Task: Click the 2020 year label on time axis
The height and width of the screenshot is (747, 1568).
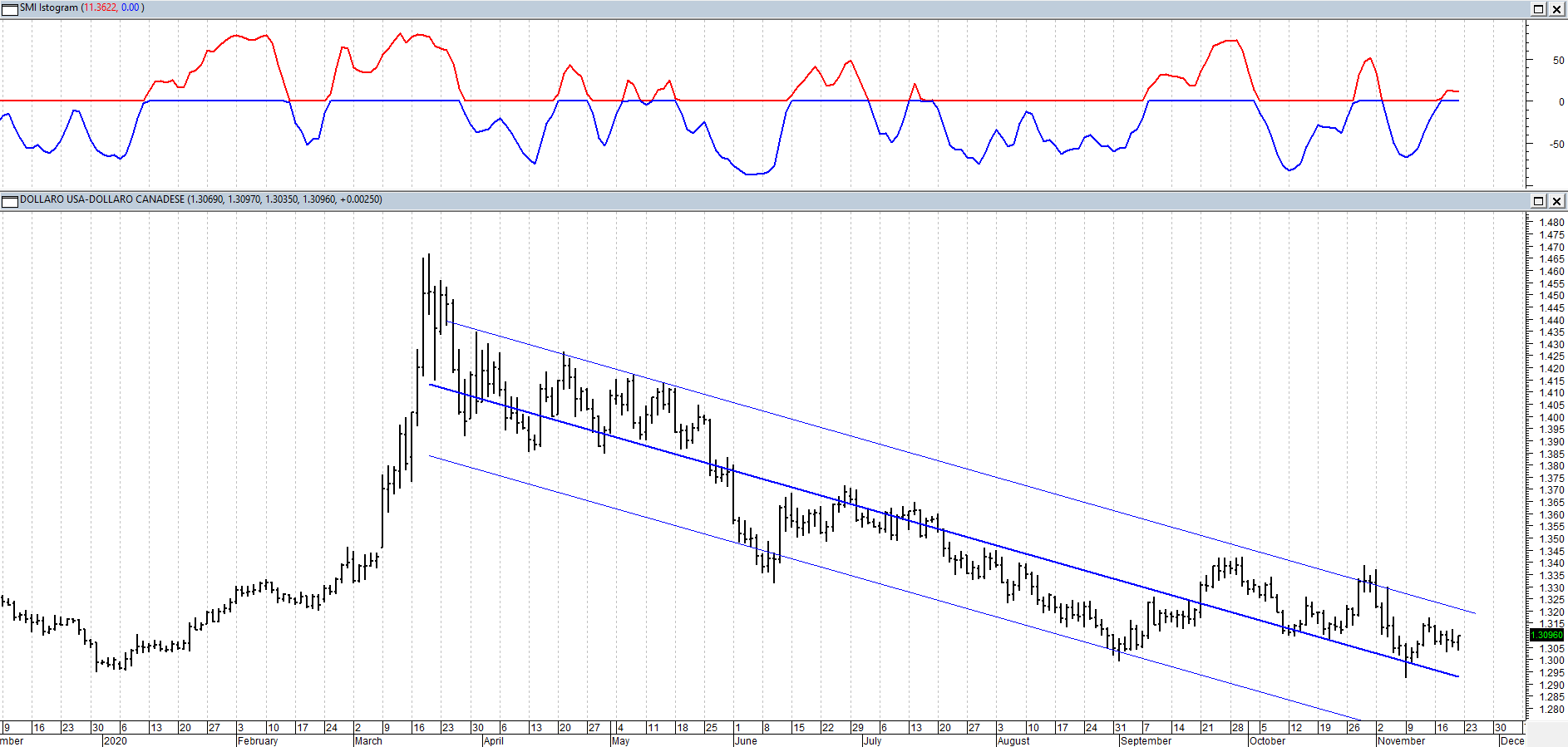Action: [115, 740]
